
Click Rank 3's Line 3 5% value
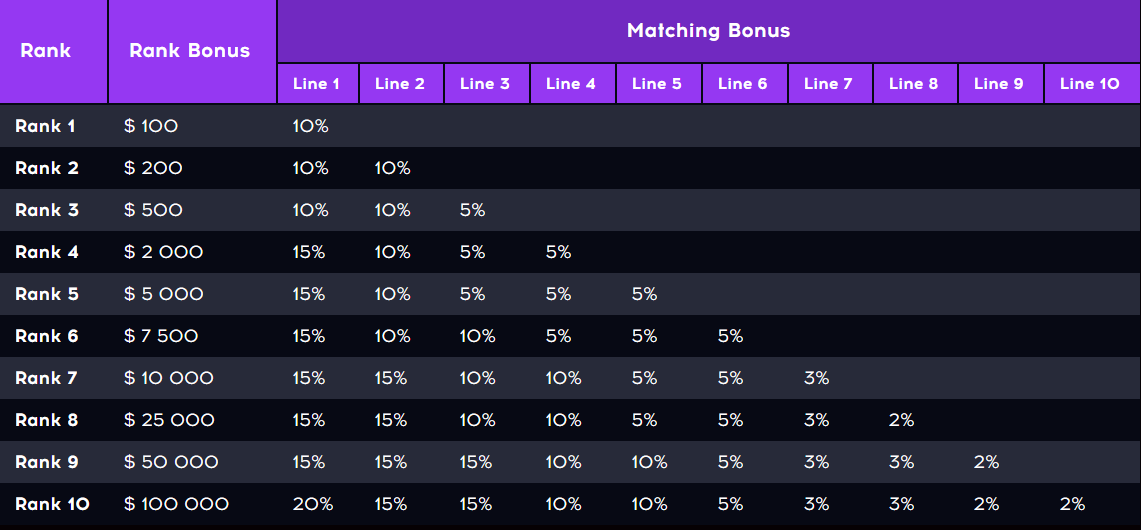click(x=472, y=210)
